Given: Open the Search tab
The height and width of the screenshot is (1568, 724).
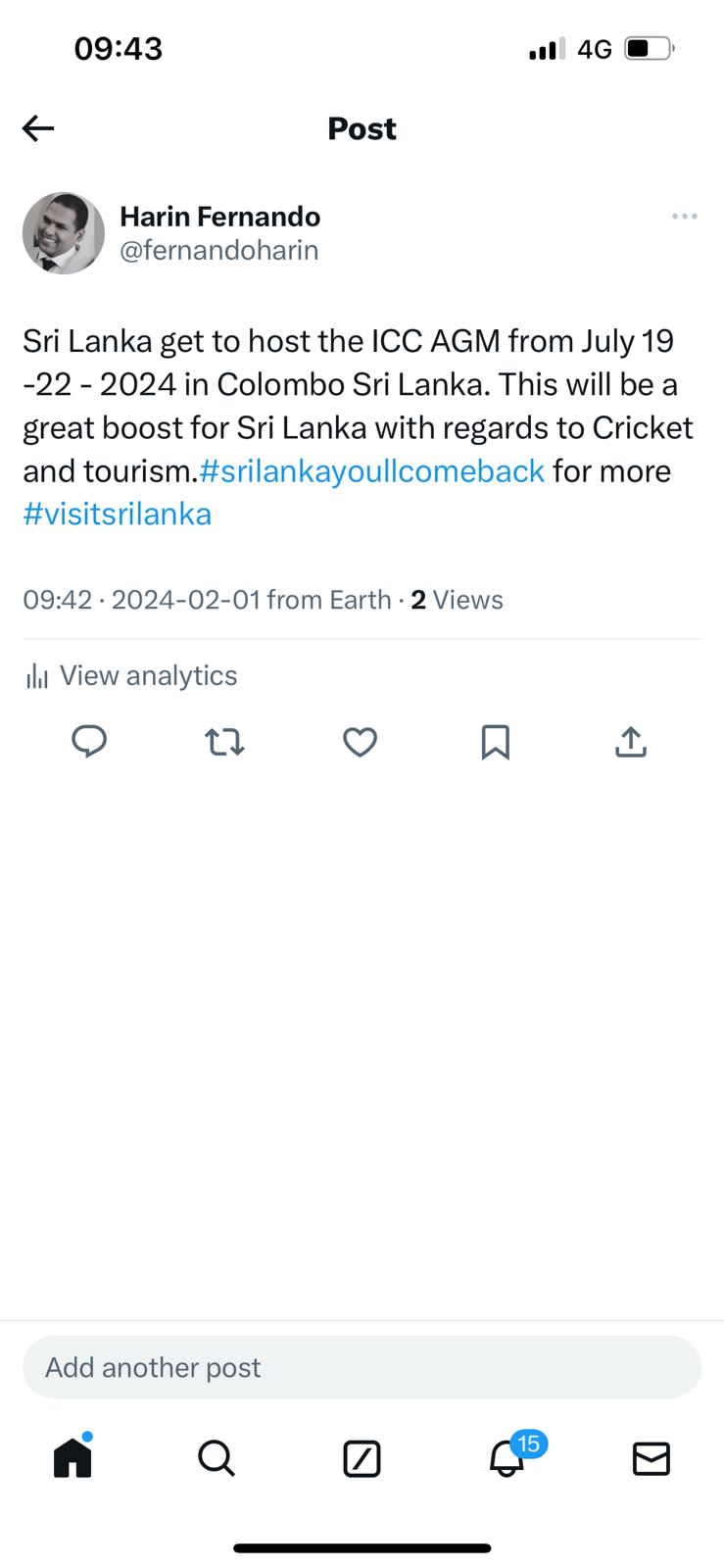Looking at the screenshot, I should pyautogui.click(x=217, y=1458).
